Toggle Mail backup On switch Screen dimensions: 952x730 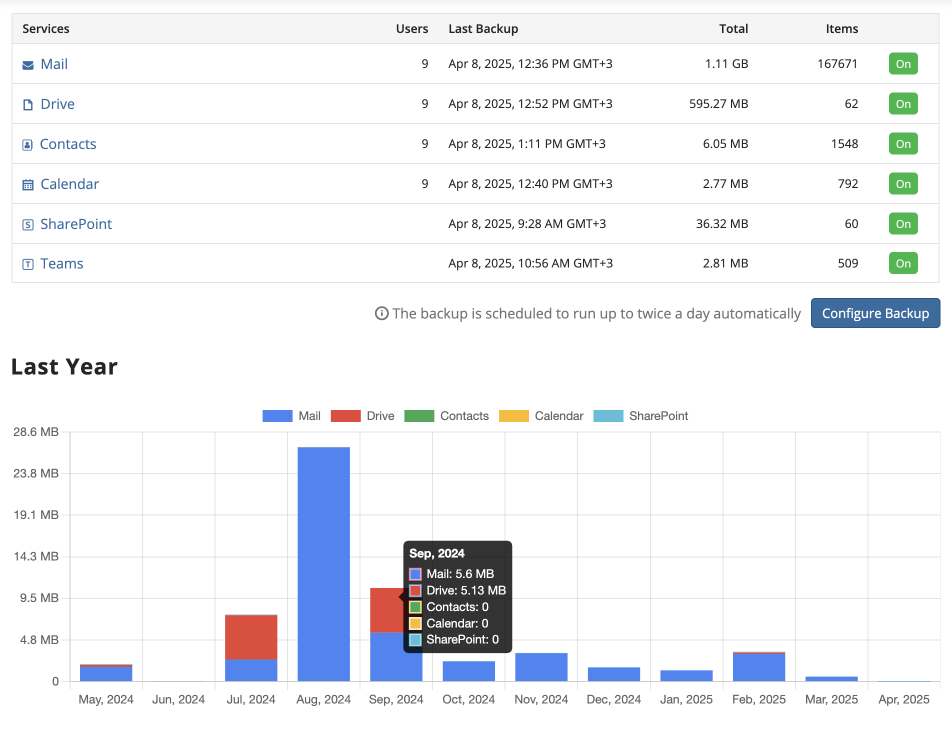pyautogui.click(x=902, y=63)
